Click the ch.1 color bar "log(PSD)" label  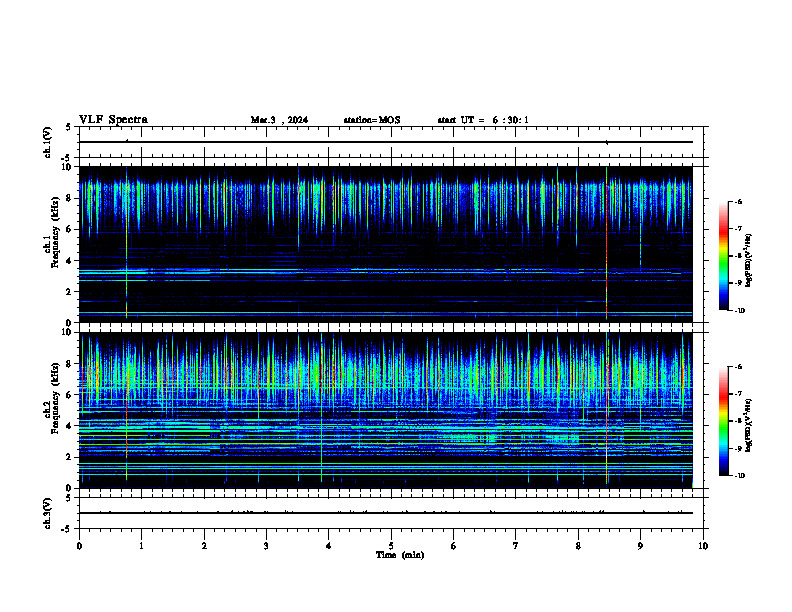tap(749, 260)
